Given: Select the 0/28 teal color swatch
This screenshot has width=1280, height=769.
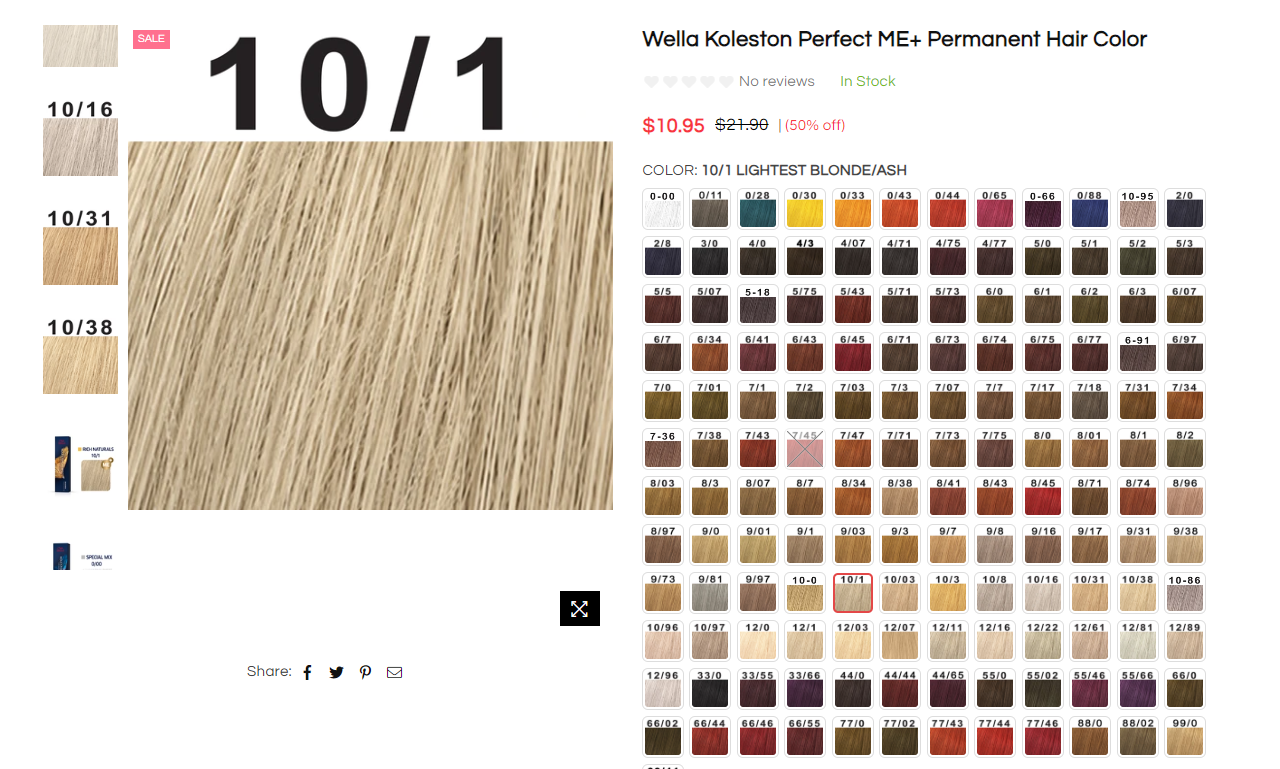Looking at the screenshot, I should click(x=757, y=209).
